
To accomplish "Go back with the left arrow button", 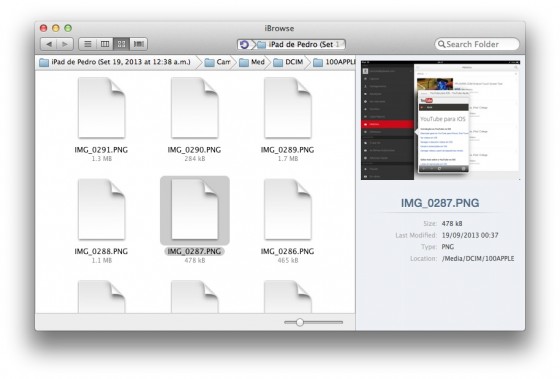I will [49, 44].
